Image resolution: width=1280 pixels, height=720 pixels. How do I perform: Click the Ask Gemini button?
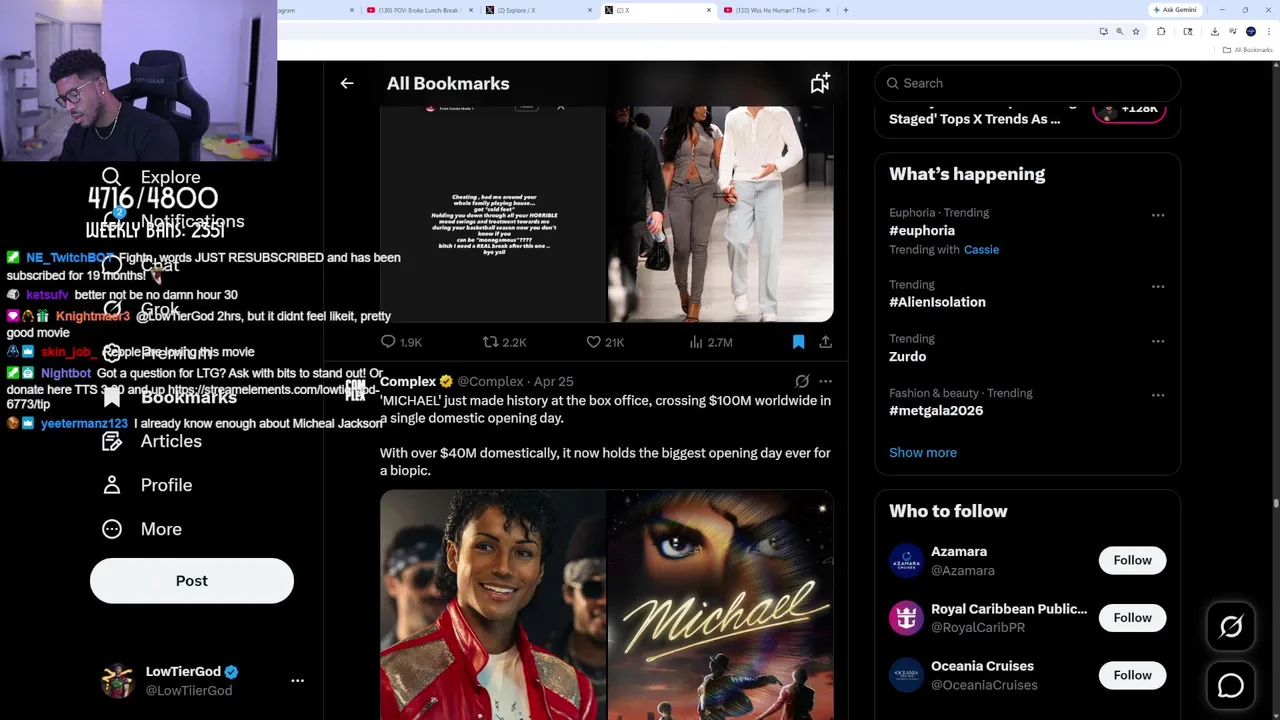tap(1175, 10)
